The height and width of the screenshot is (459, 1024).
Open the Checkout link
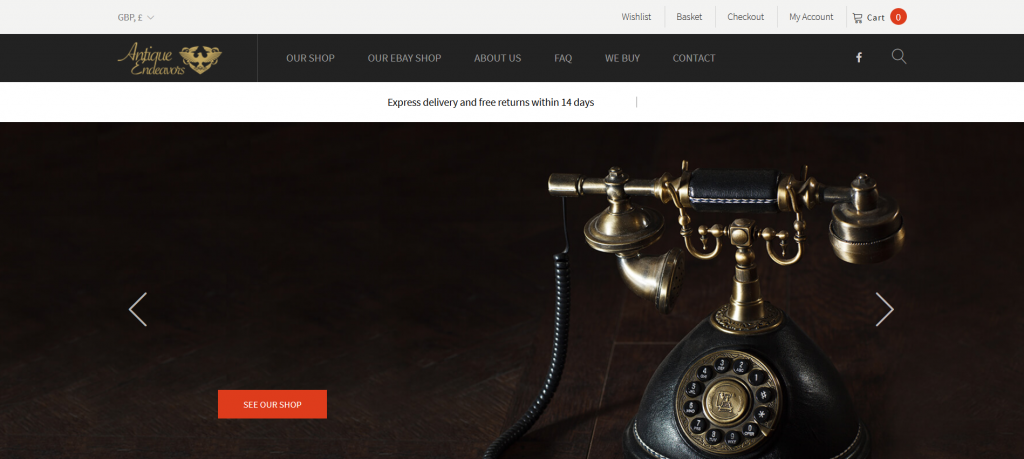pyautogui.click(x=746, y=17)
